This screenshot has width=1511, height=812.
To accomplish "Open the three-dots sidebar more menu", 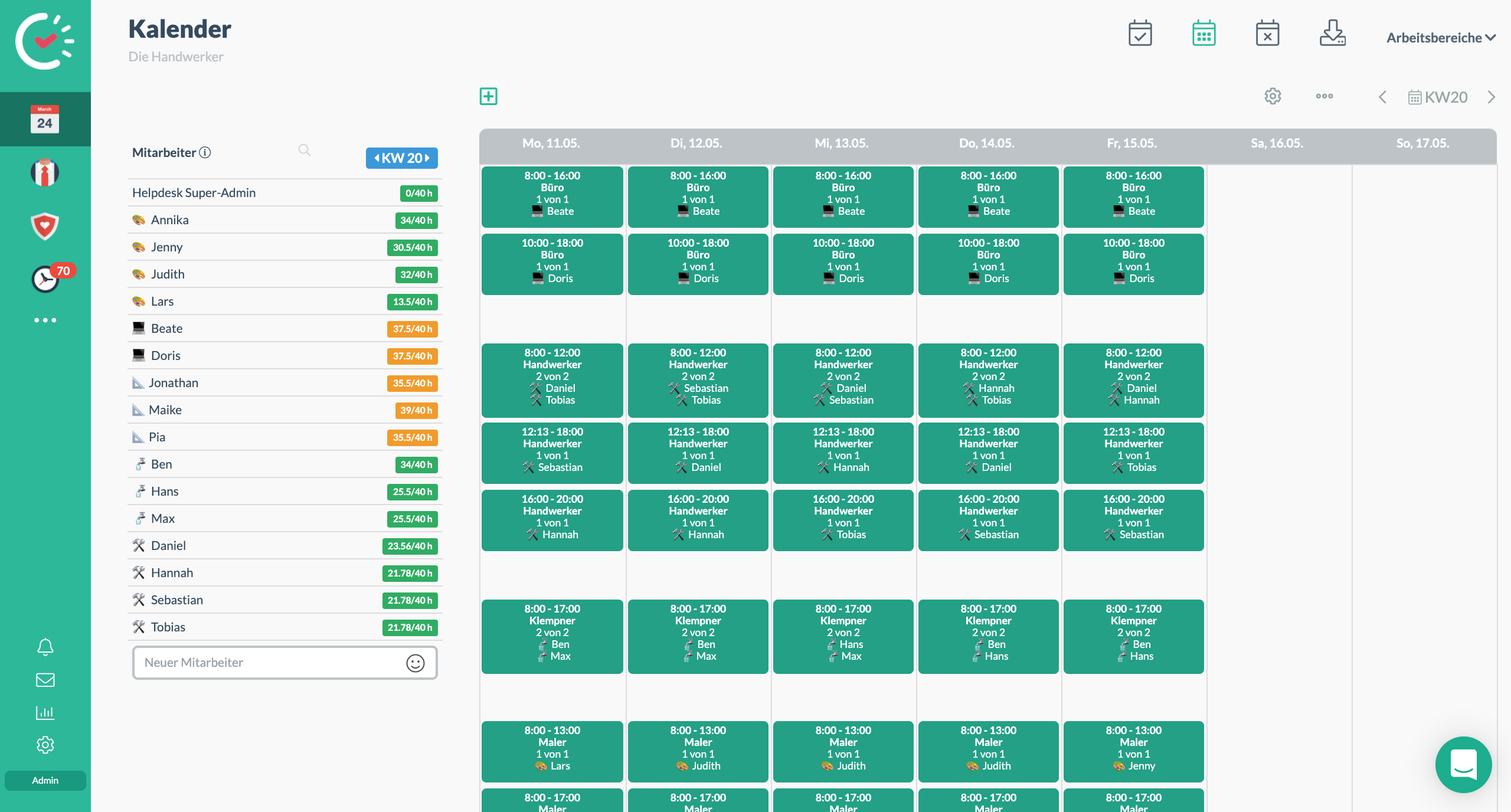I will (x=45, y=320).
